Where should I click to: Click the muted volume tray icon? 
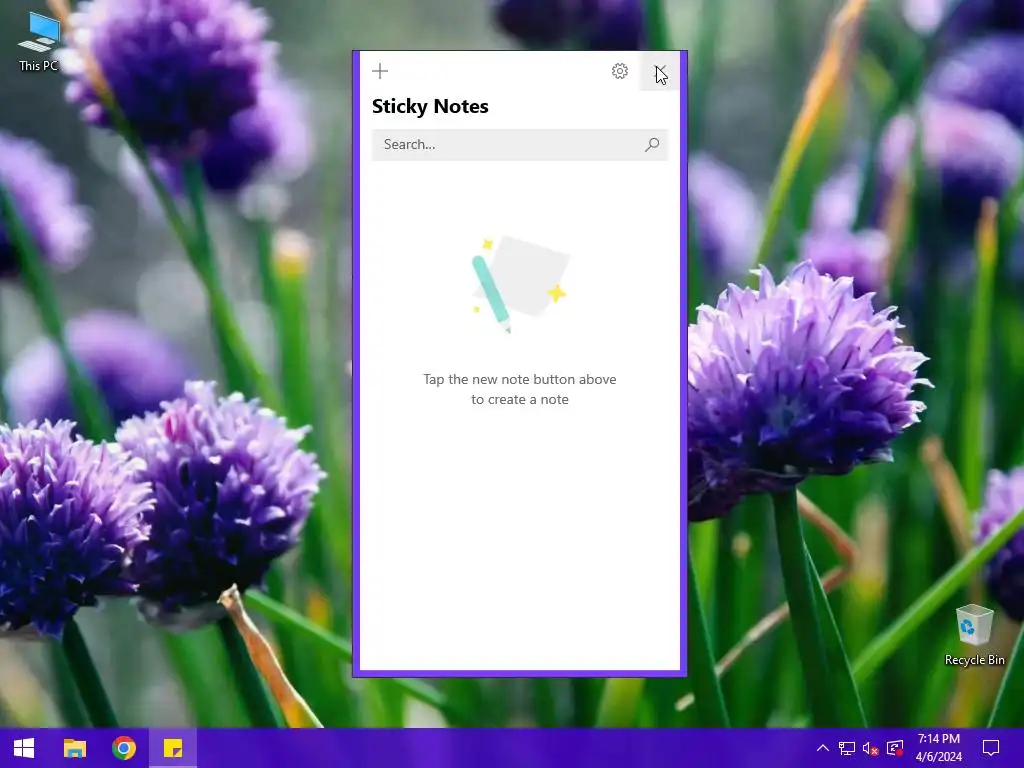(x=870, y=748)
